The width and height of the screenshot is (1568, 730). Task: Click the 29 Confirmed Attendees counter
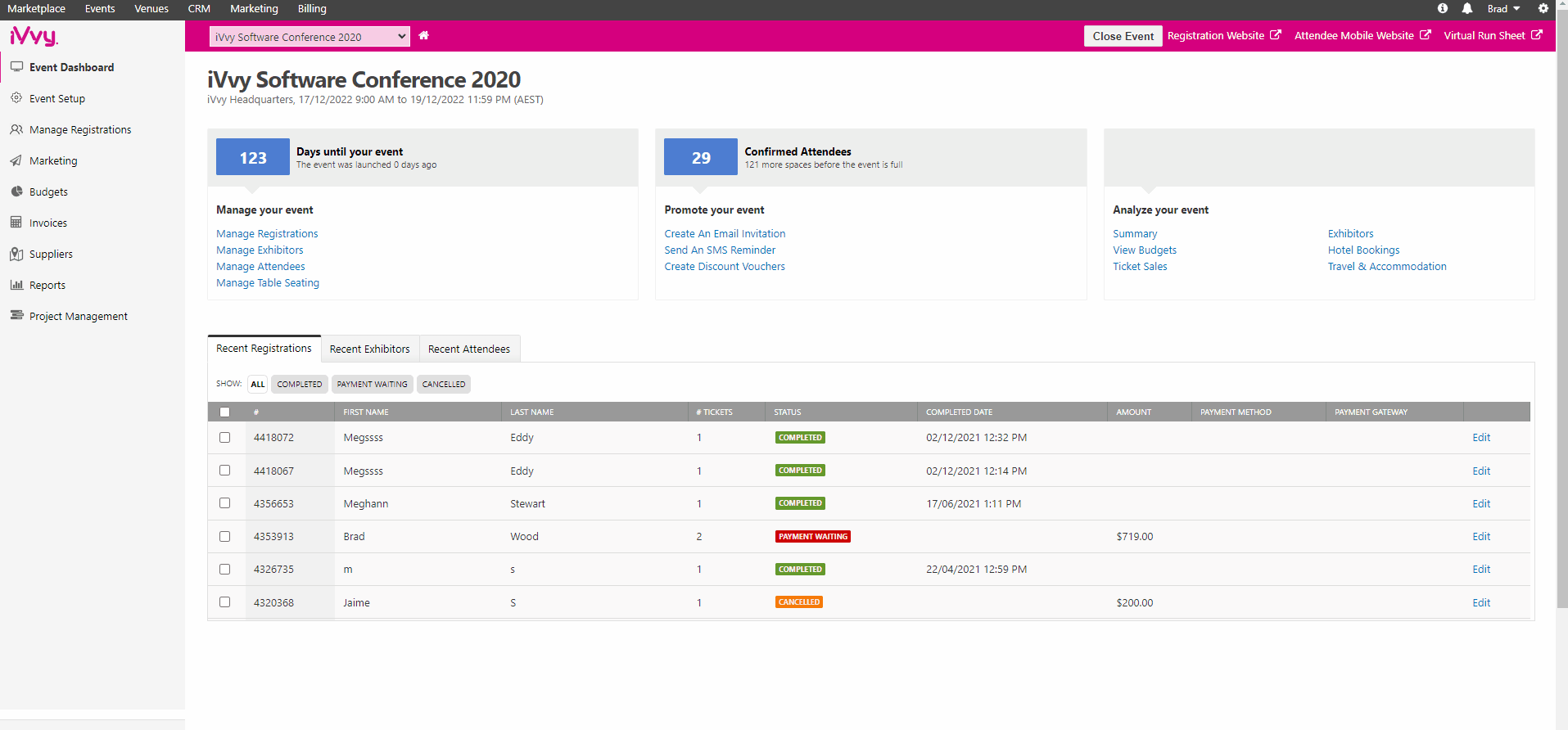pos(701,157)
